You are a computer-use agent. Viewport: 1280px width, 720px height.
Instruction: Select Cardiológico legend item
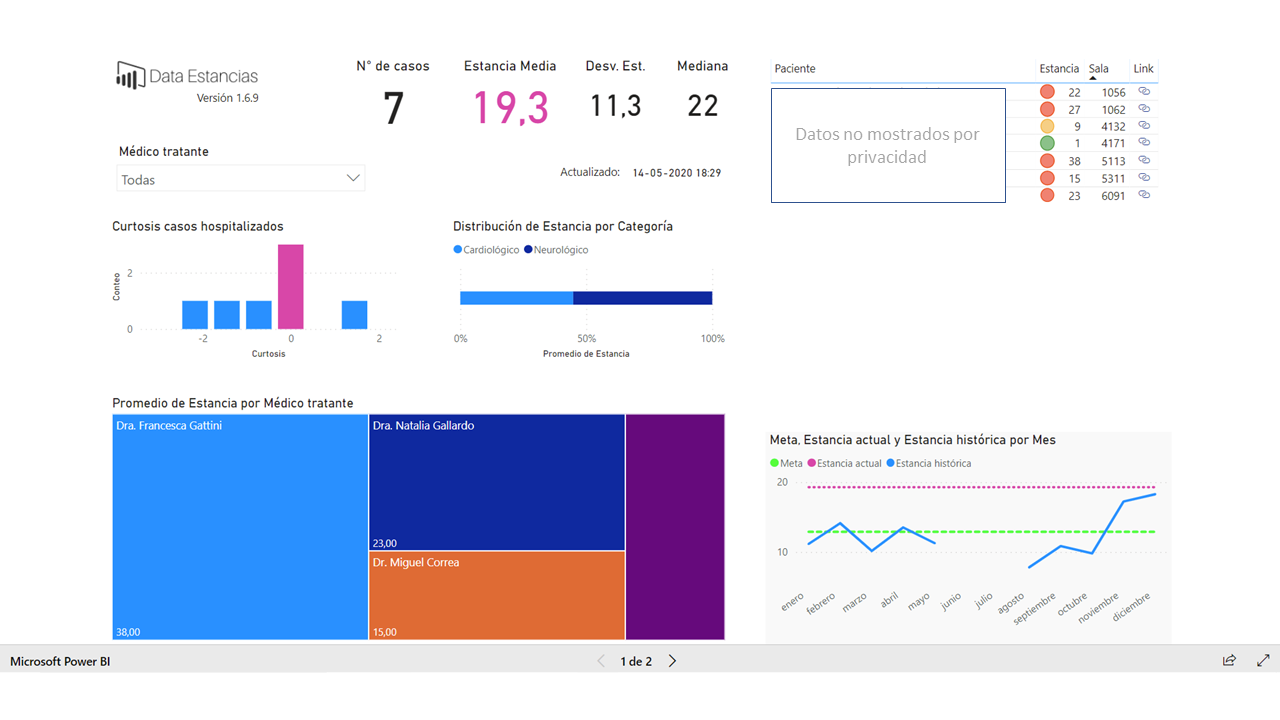pyautogui.click(x=486, y=250)
